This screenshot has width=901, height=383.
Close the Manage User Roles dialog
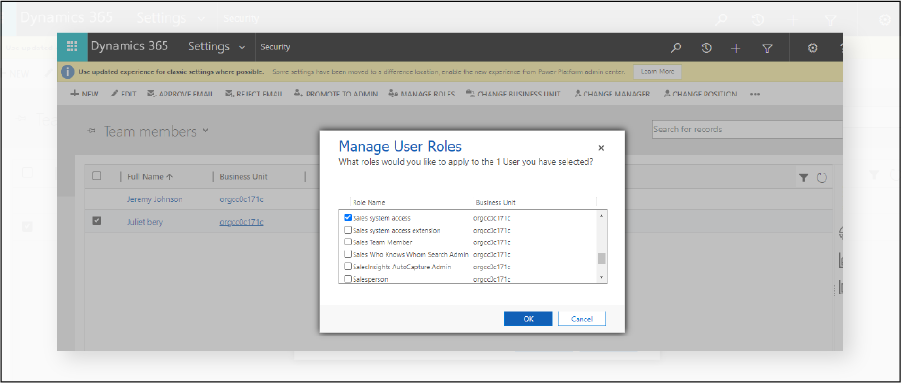[601, 148]
